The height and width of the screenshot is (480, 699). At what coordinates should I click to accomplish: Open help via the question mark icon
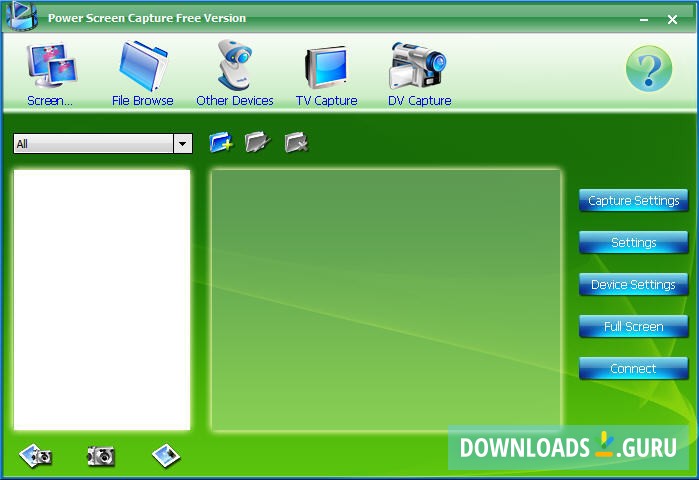point(649,68)
